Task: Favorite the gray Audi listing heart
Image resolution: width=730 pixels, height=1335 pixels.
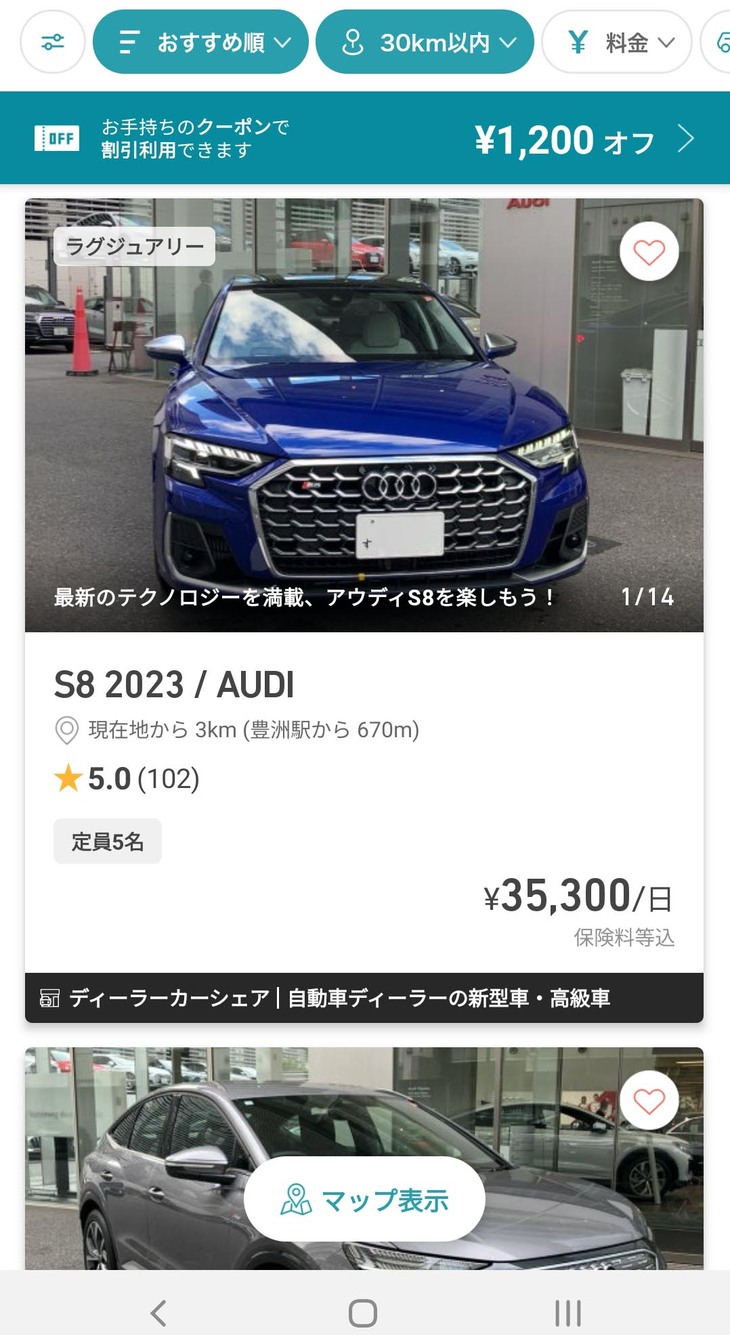Action: click(649, 1102)
